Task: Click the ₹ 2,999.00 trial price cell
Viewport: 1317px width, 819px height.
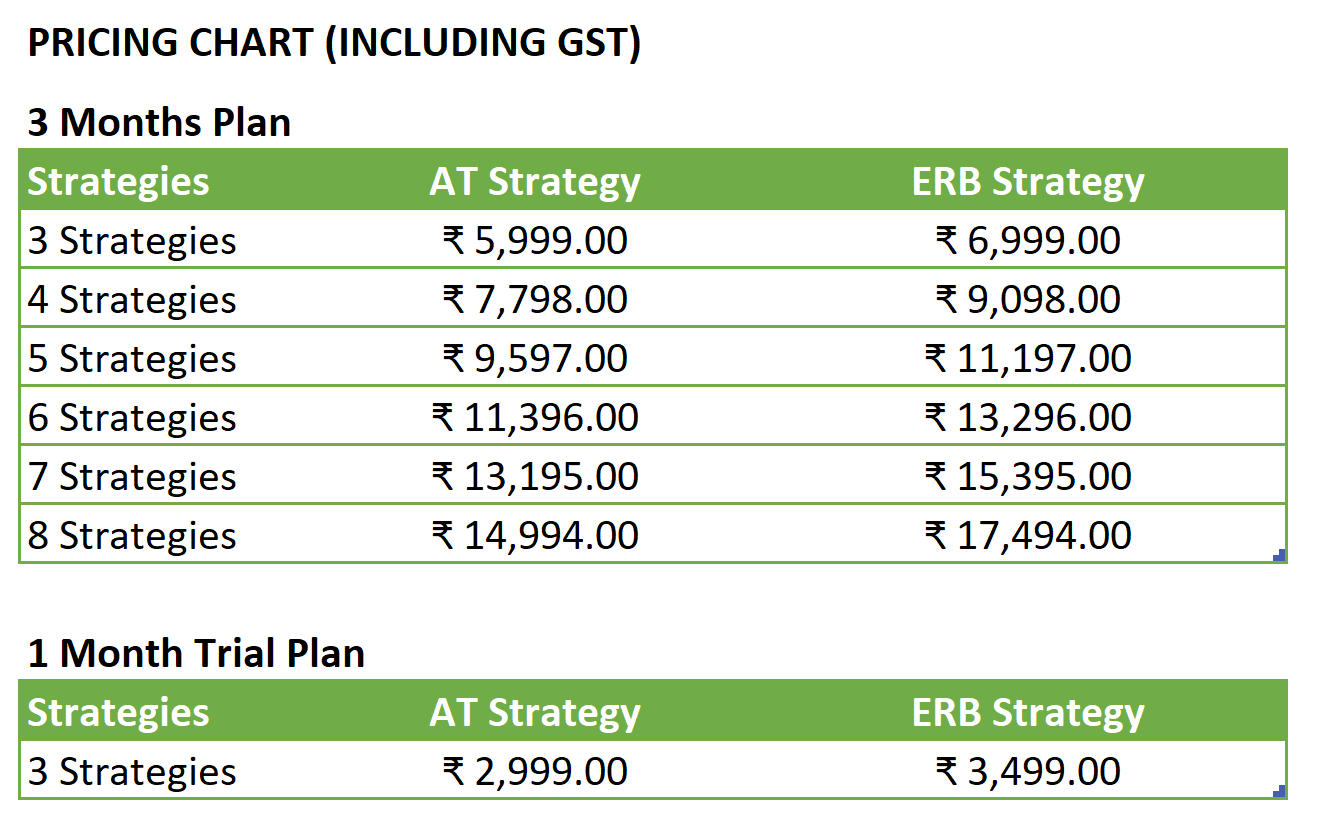Action: click(535, 772)
